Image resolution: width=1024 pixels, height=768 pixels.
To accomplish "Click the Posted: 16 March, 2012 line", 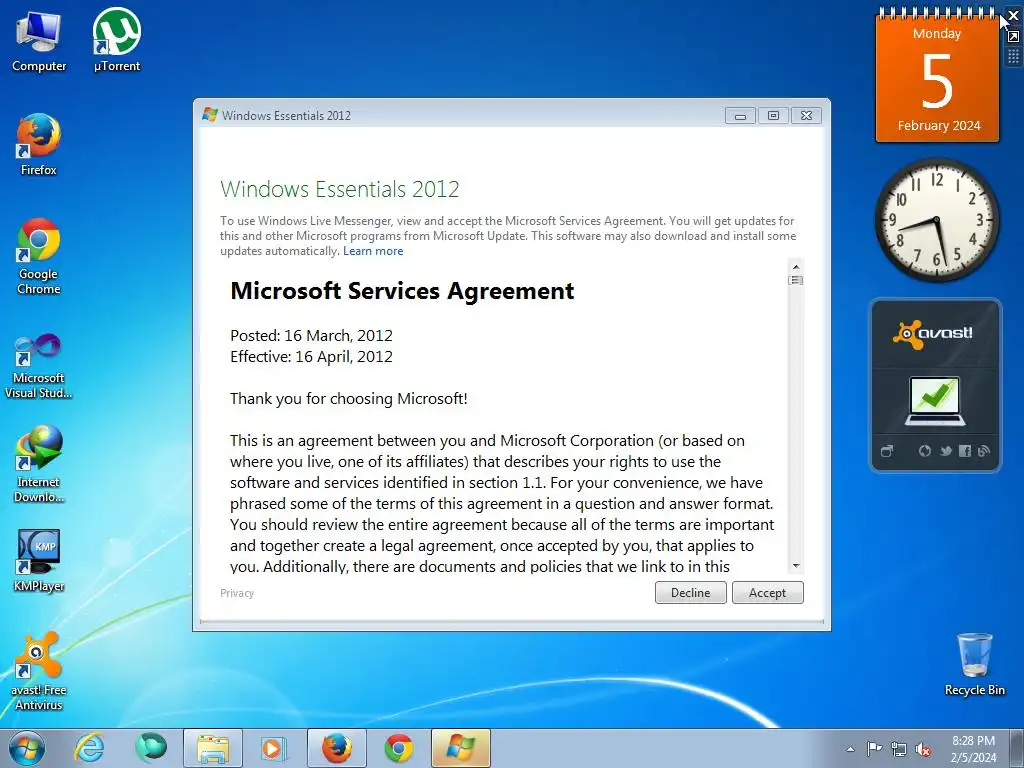I will click(312, 335).
